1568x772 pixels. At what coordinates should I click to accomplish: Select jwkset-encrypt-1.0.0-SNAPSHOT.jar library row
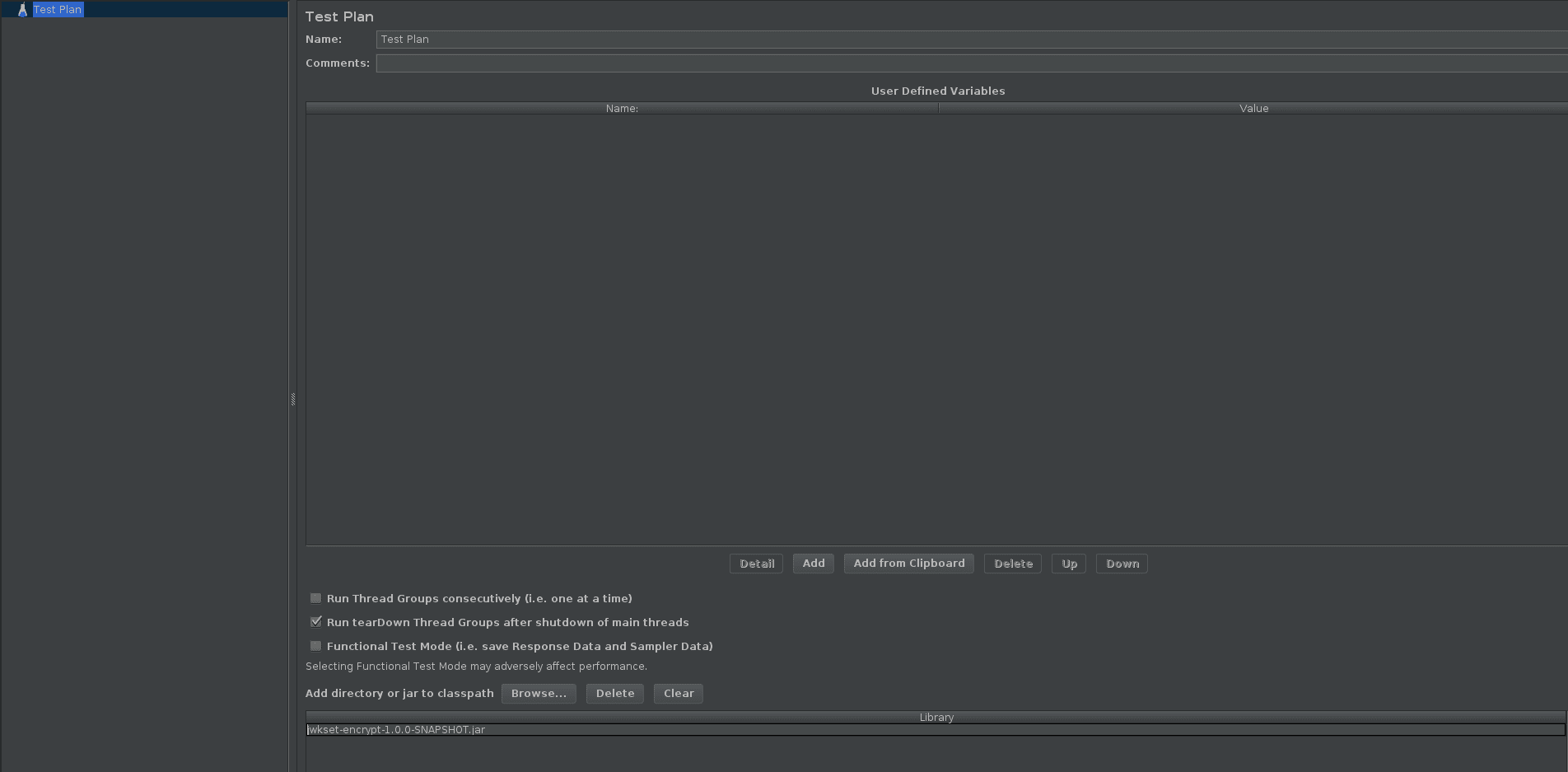[x=936, y=730]
